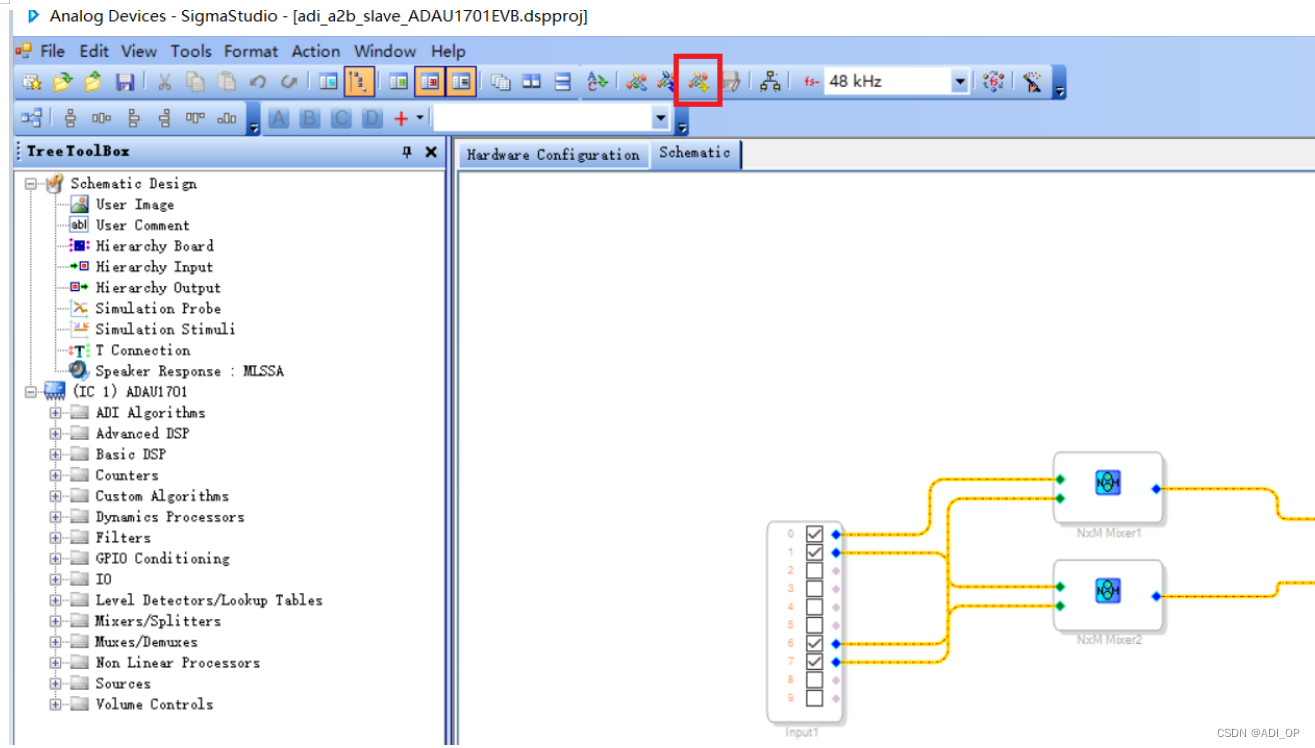Open the Tools menu
1315x748 pixels.
[x=191, y=51]
